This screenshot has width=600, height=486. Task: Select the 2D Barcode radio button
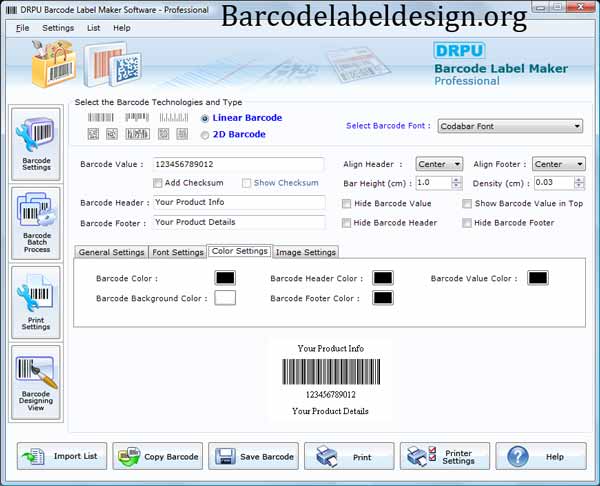pyautogui.click(x=205, y=135)
